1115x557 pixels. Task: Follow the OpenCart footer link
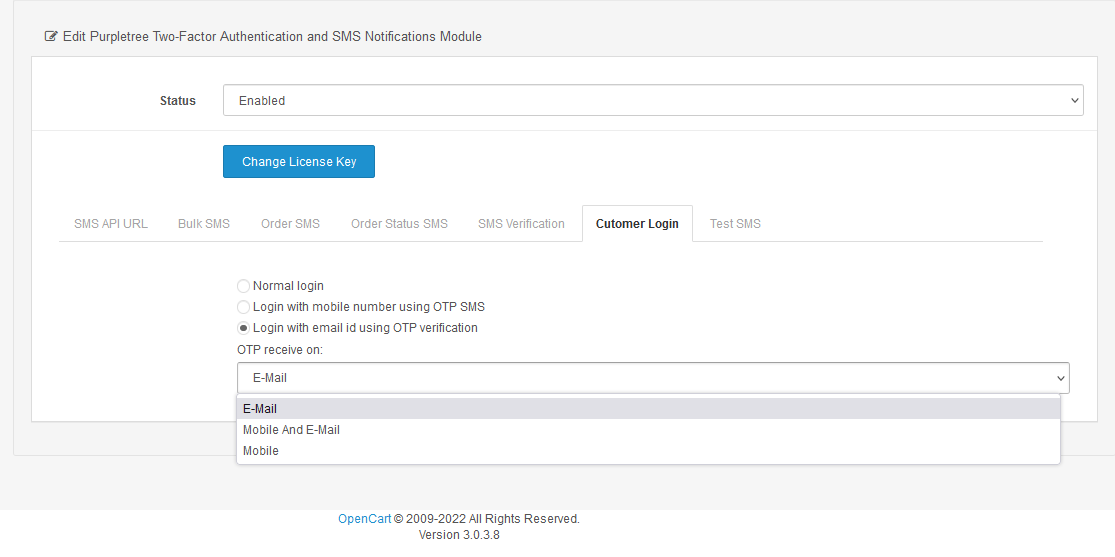click(x=364, y=519)
